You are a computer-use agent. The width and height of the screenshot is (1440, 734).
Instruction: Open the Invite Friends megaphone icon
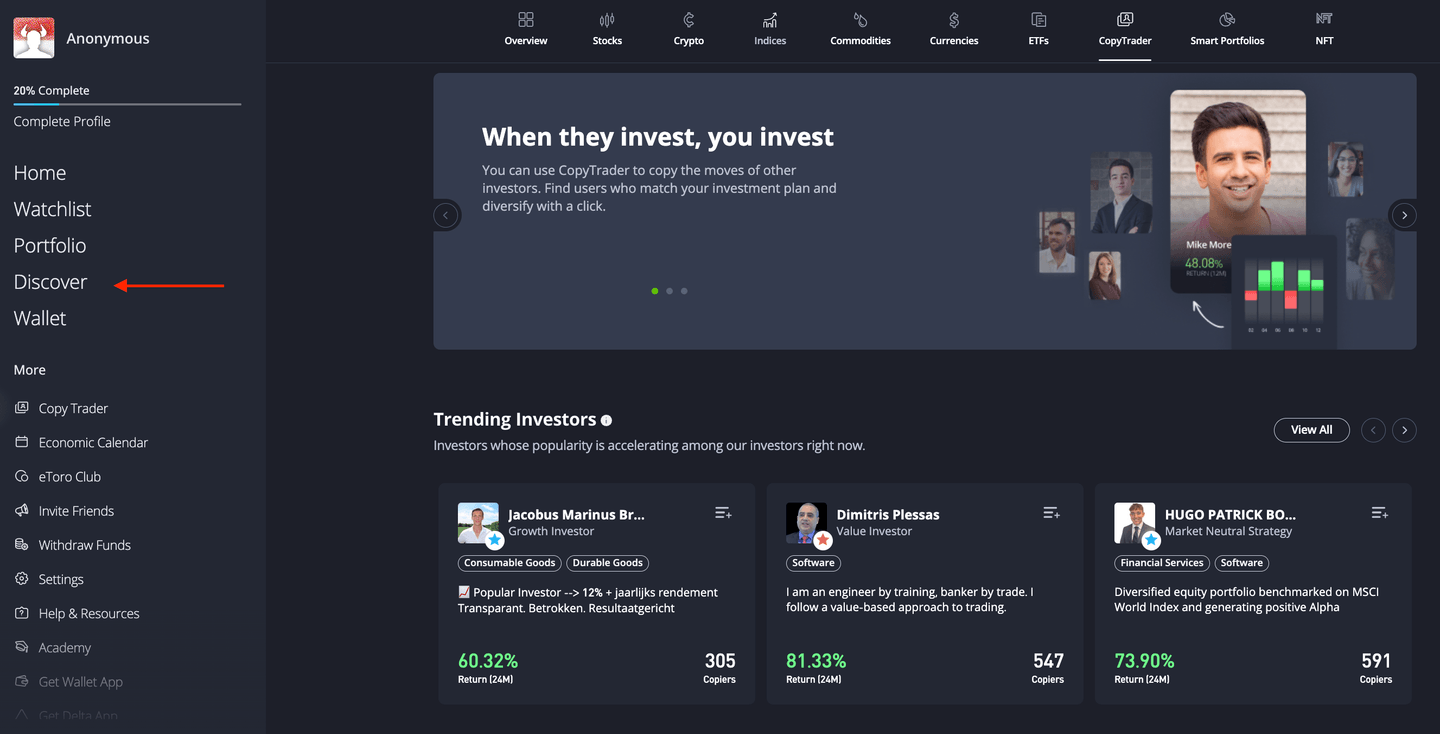click(x=22, y=511)
